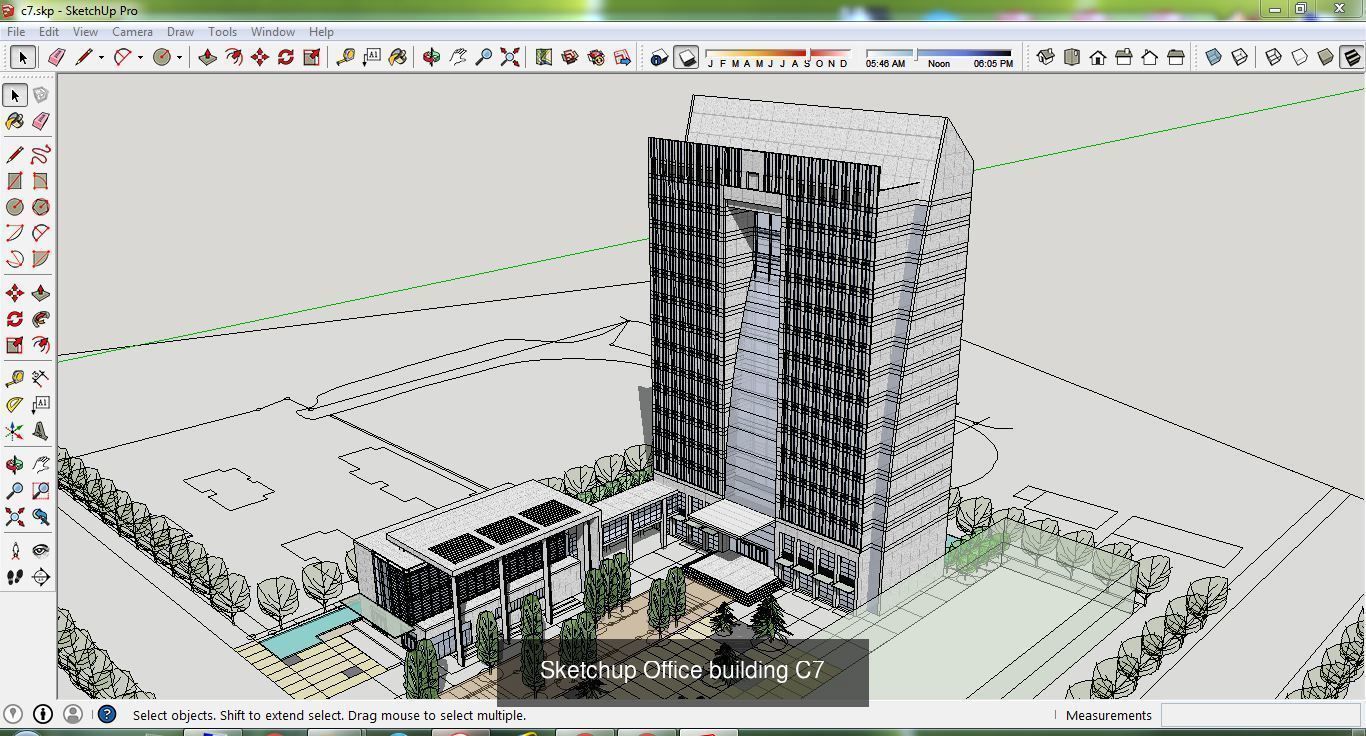
Task: Select the Follow Me tool in the left toolbar
Action: (x=41, y=319)
